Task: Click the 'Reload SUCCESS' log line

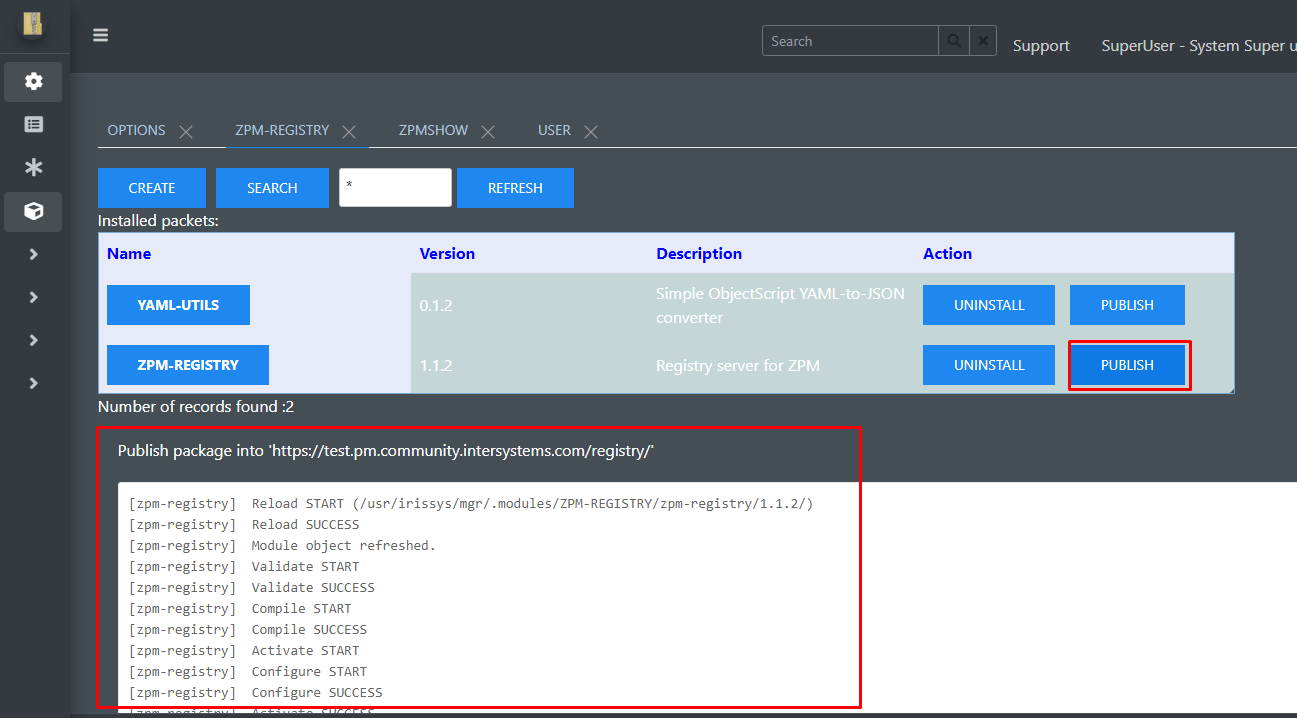Action: 244,525
